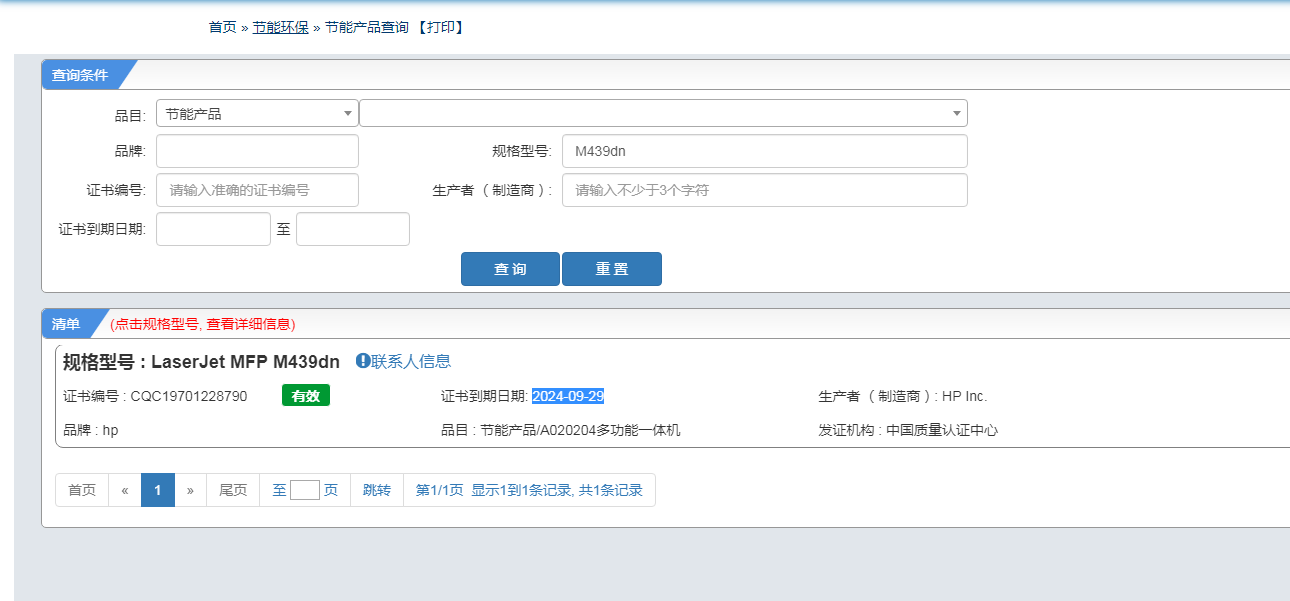Screen dimensions: 1290x601
Task: Click the 跳转 jump button
Action: click(377, 490)
